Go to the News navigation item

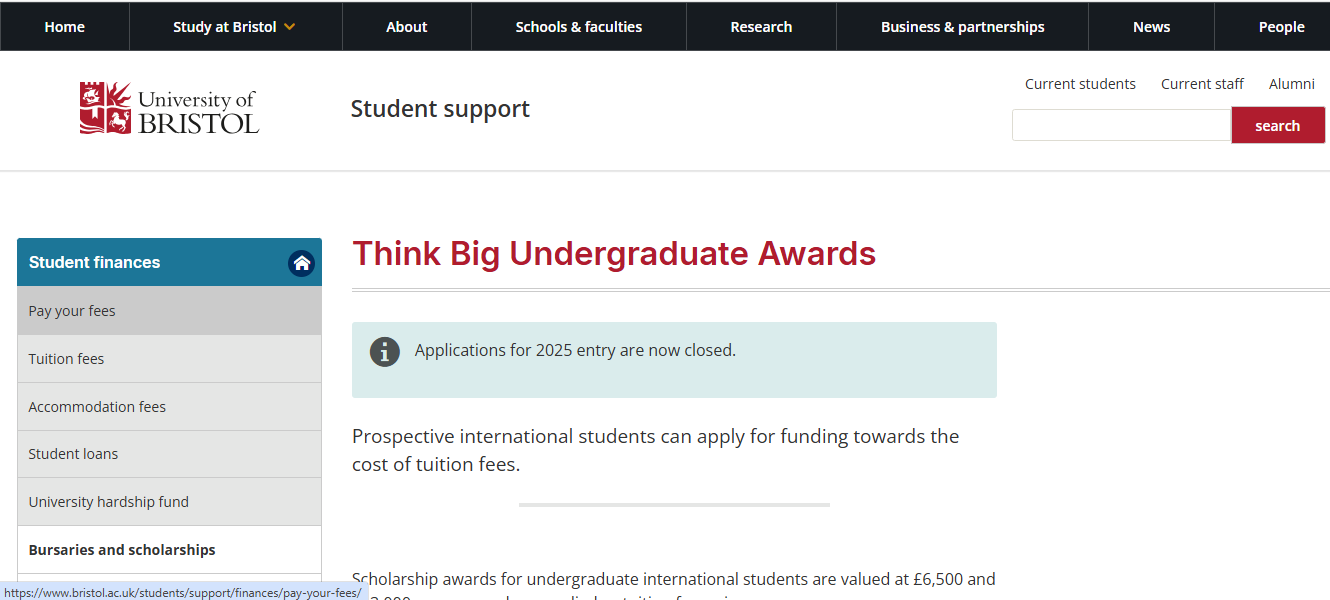point(1151,27)
